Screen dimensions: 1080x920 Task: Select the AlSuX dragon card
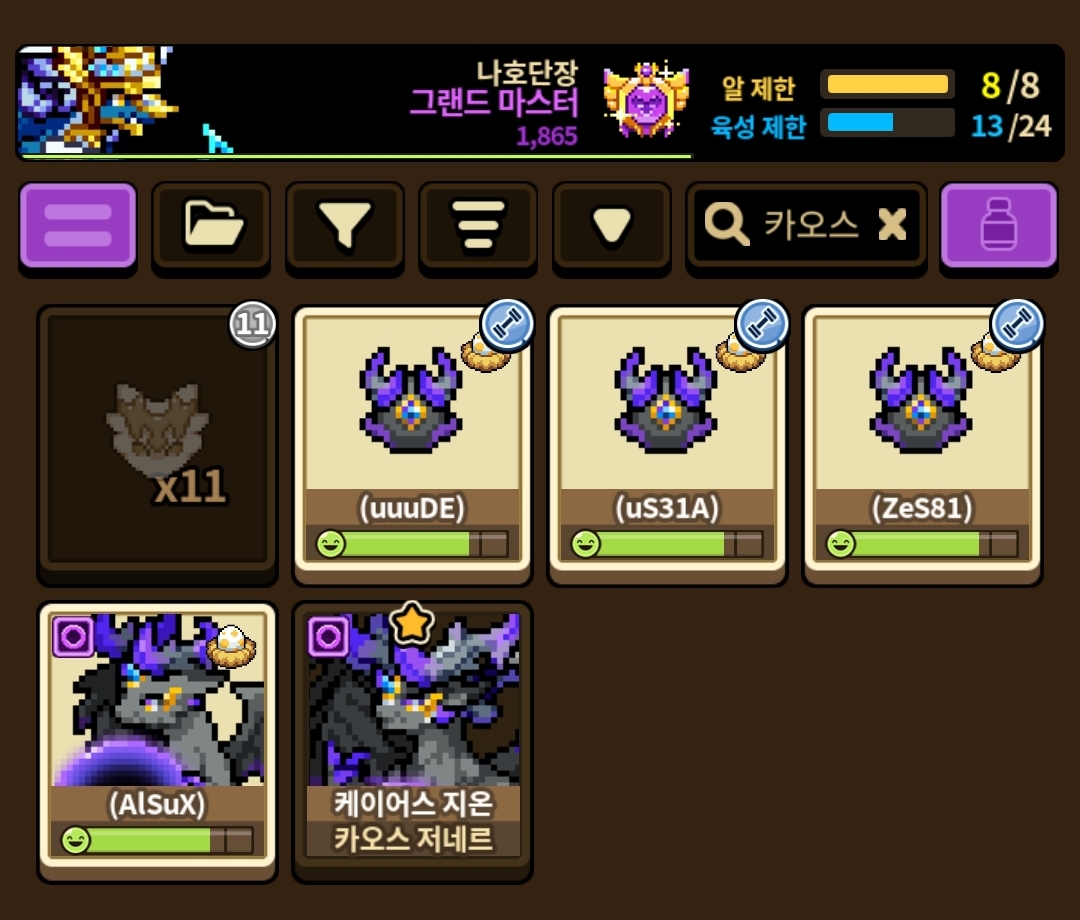pos(158,738)
